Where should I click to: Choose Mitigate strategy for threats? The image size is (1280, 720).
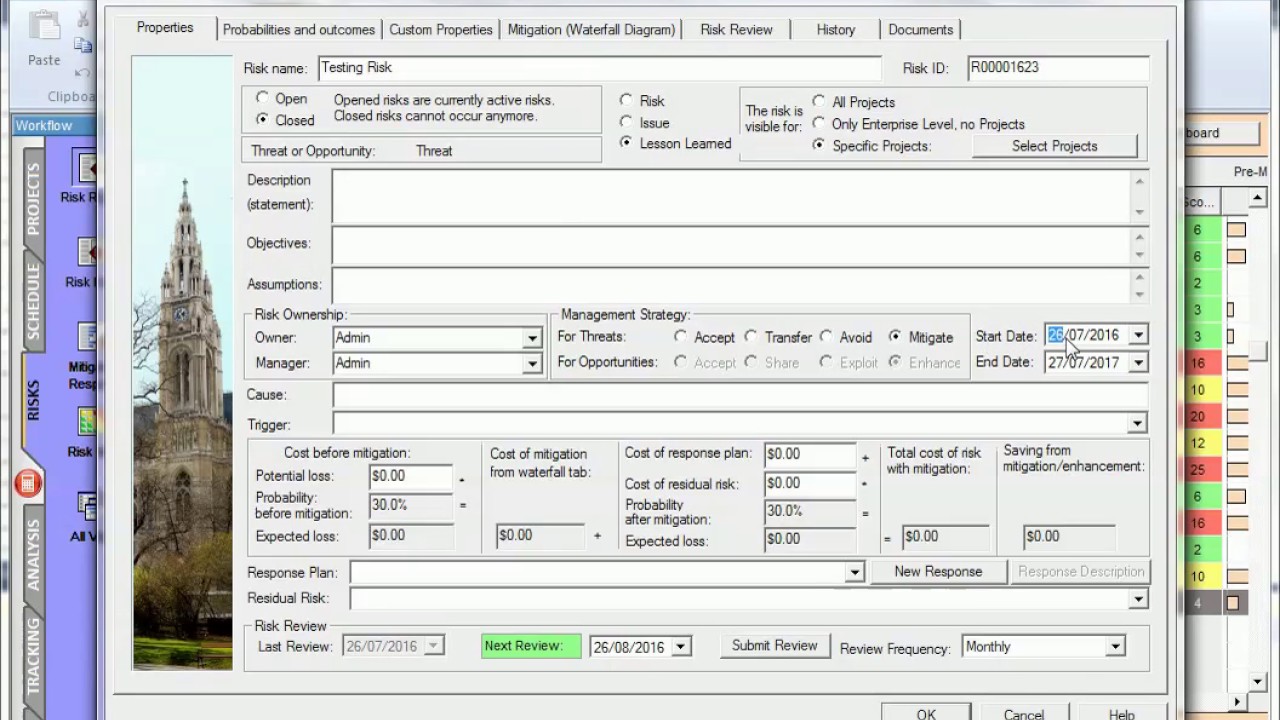click(x=895, y=337)
